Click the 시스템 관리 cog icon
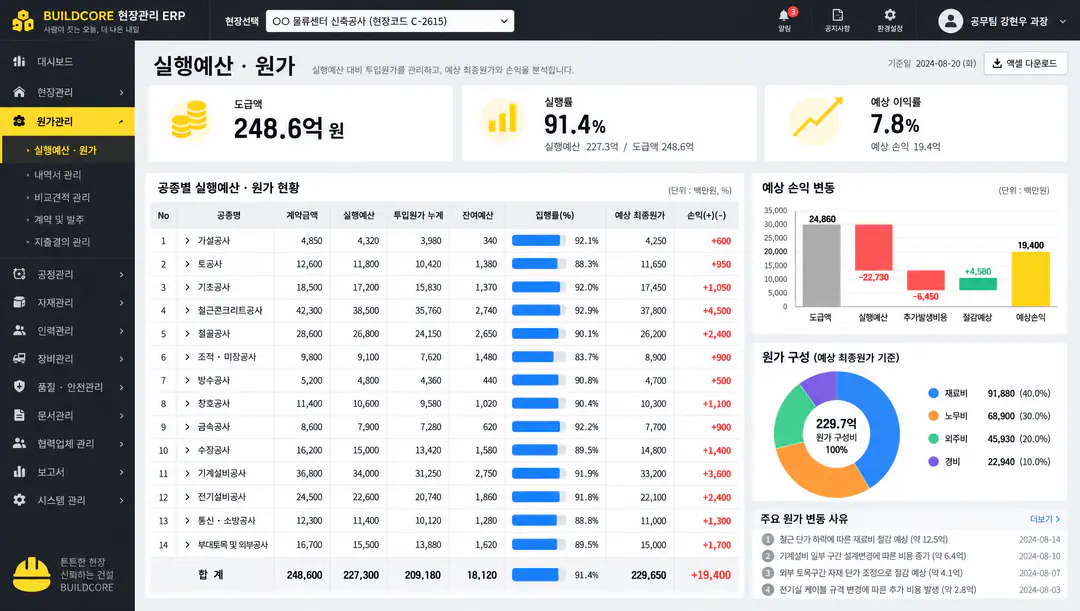Image resolution: width=1080 pixels, height=611 pixels. tap(19, 500)
